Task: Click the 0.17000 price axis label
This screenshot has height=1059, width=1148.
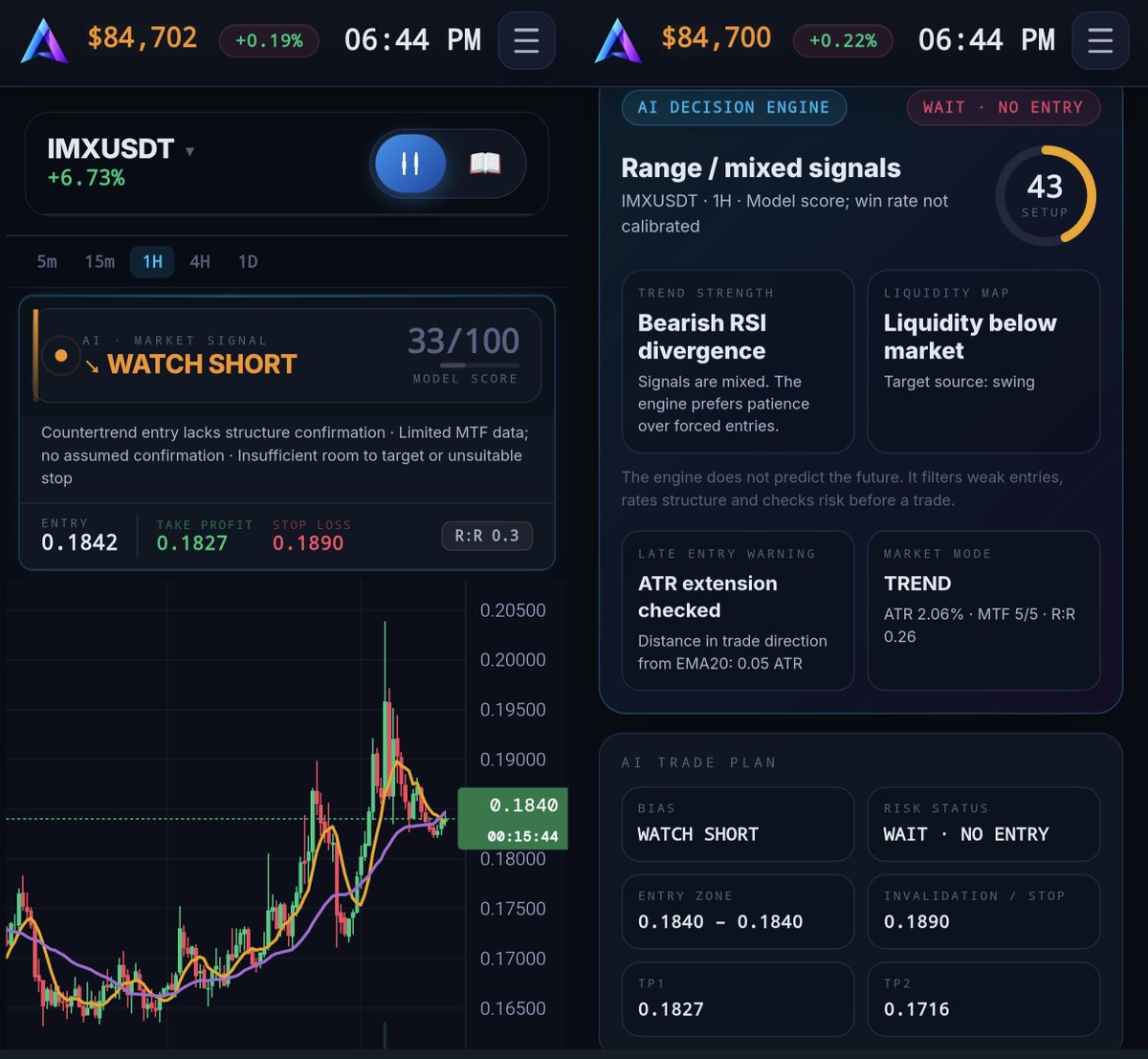Action: [x=513, y=959]
